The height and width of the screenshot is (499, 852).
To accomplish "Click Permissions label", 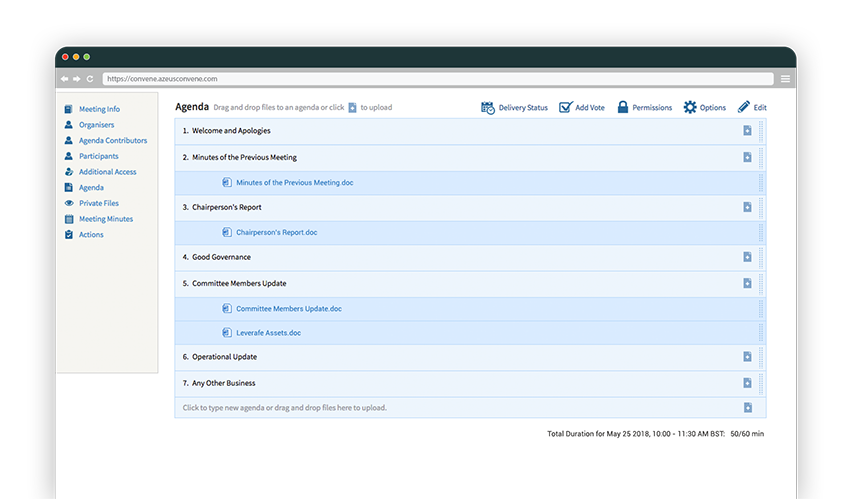I will [652, 108].
